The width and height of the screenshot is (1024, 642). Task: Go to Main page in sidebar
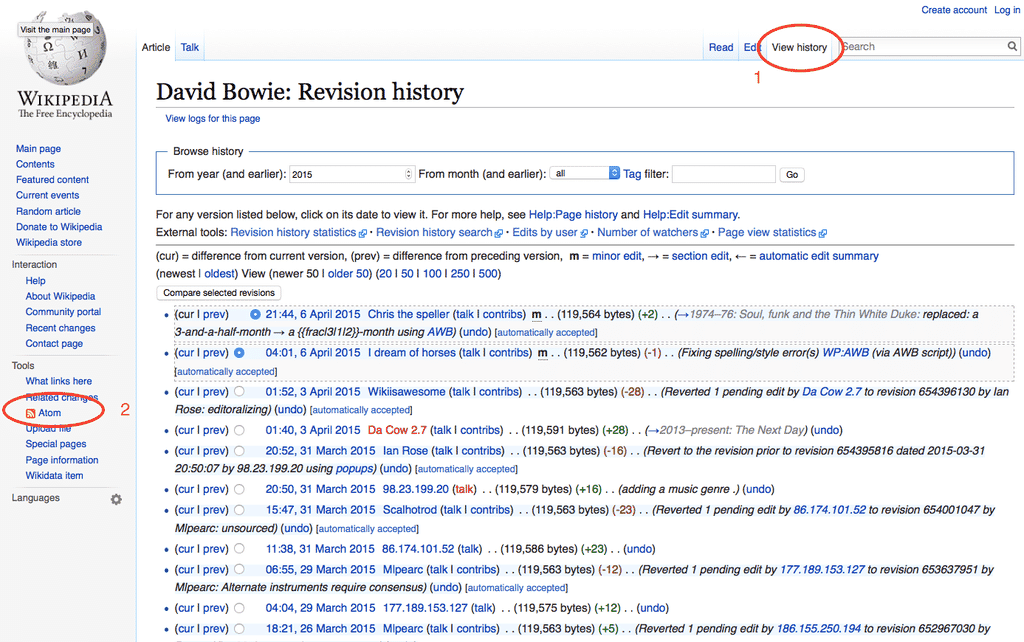pos(38,148)
